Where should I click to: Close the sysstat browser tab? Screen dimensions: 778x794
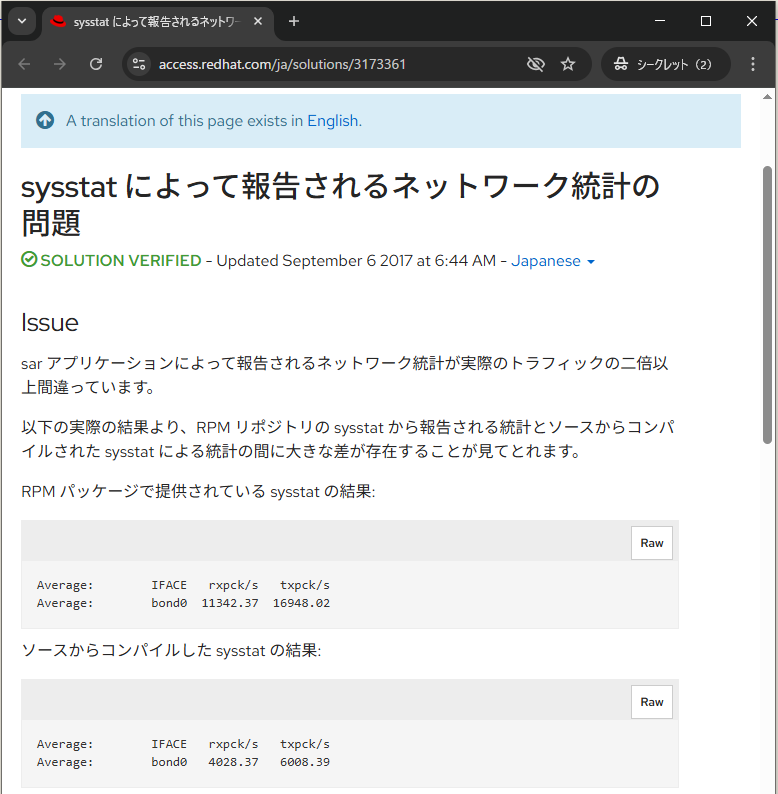click(258, 21)
